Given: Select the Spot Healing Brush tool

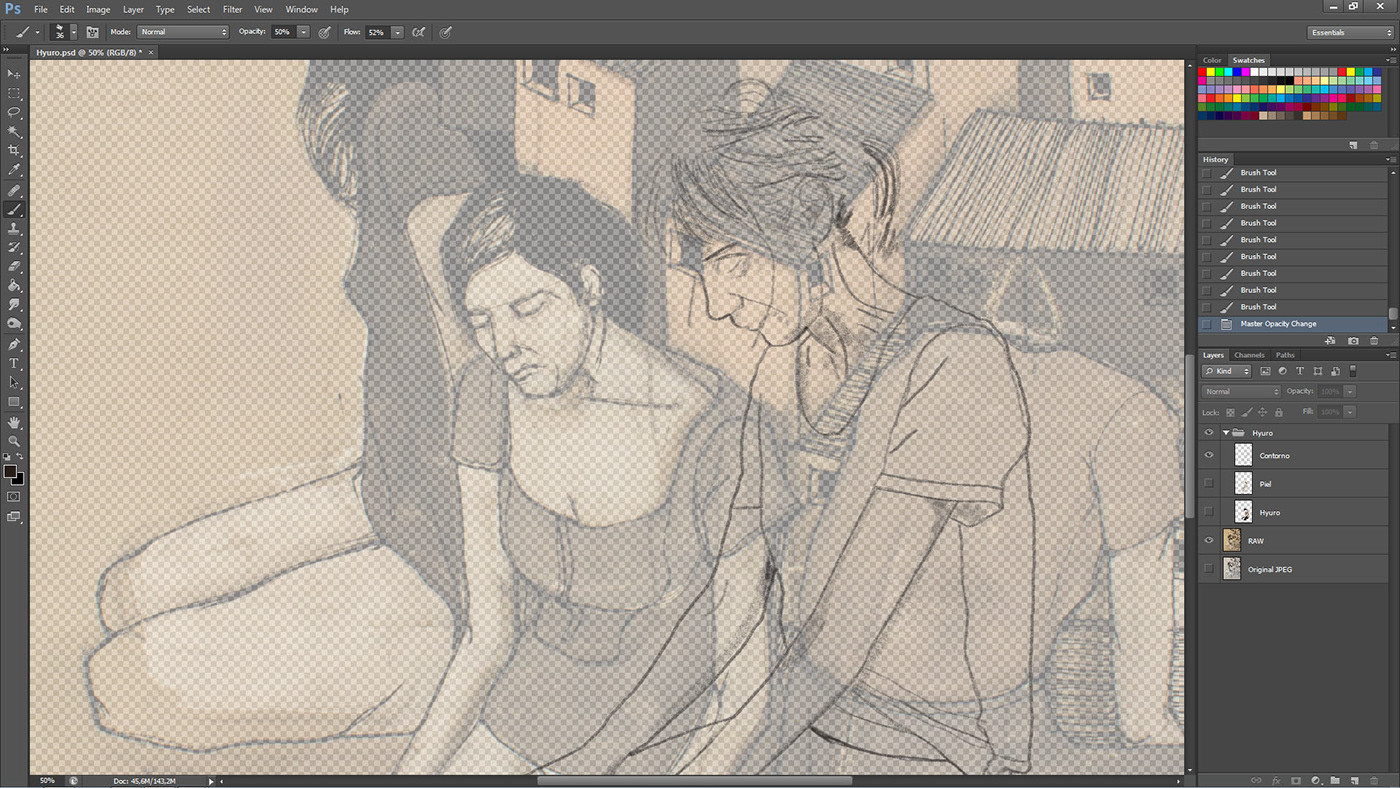Looking at the screenshot, I should pyautogui.click(x=14, y=190).
